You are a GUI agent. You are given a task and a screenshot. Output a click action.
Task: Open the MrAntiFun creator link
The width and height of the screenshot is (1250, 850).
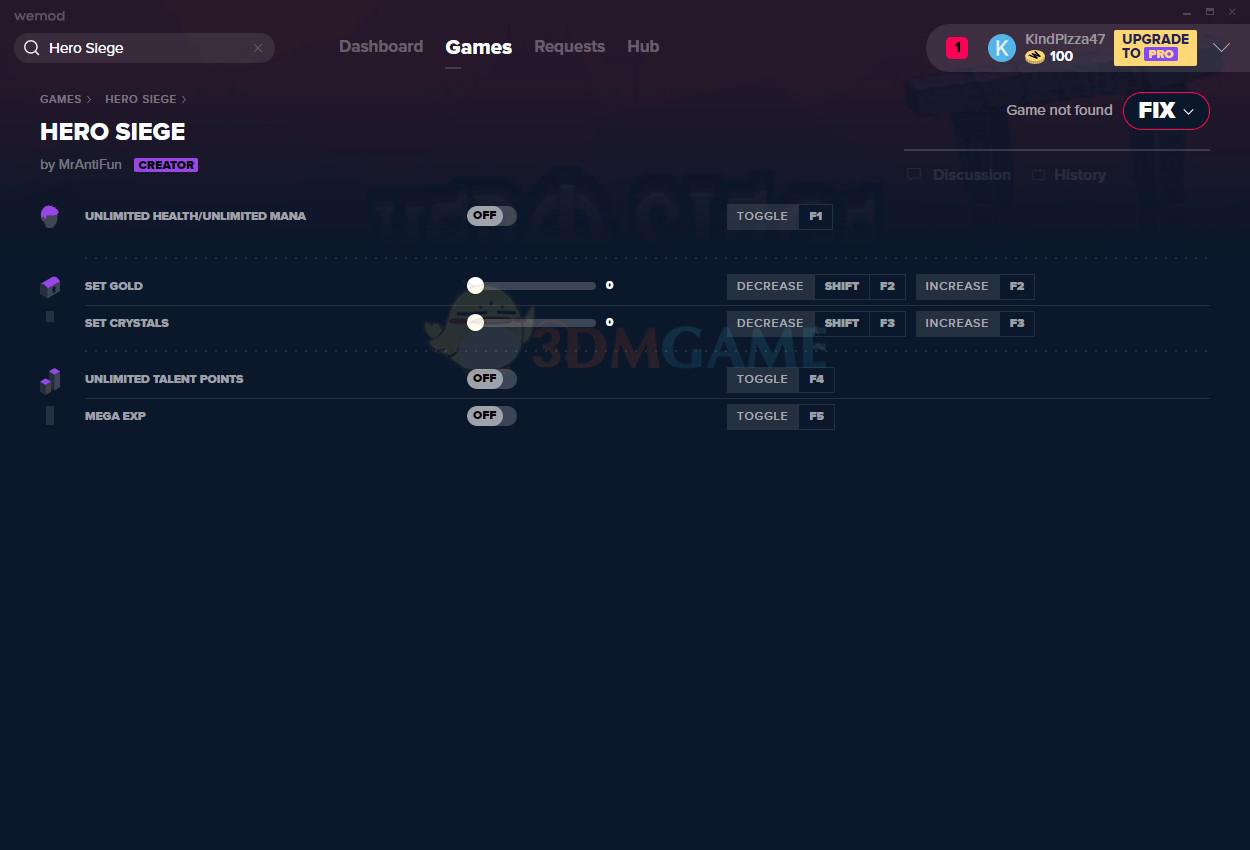point(89,165)
